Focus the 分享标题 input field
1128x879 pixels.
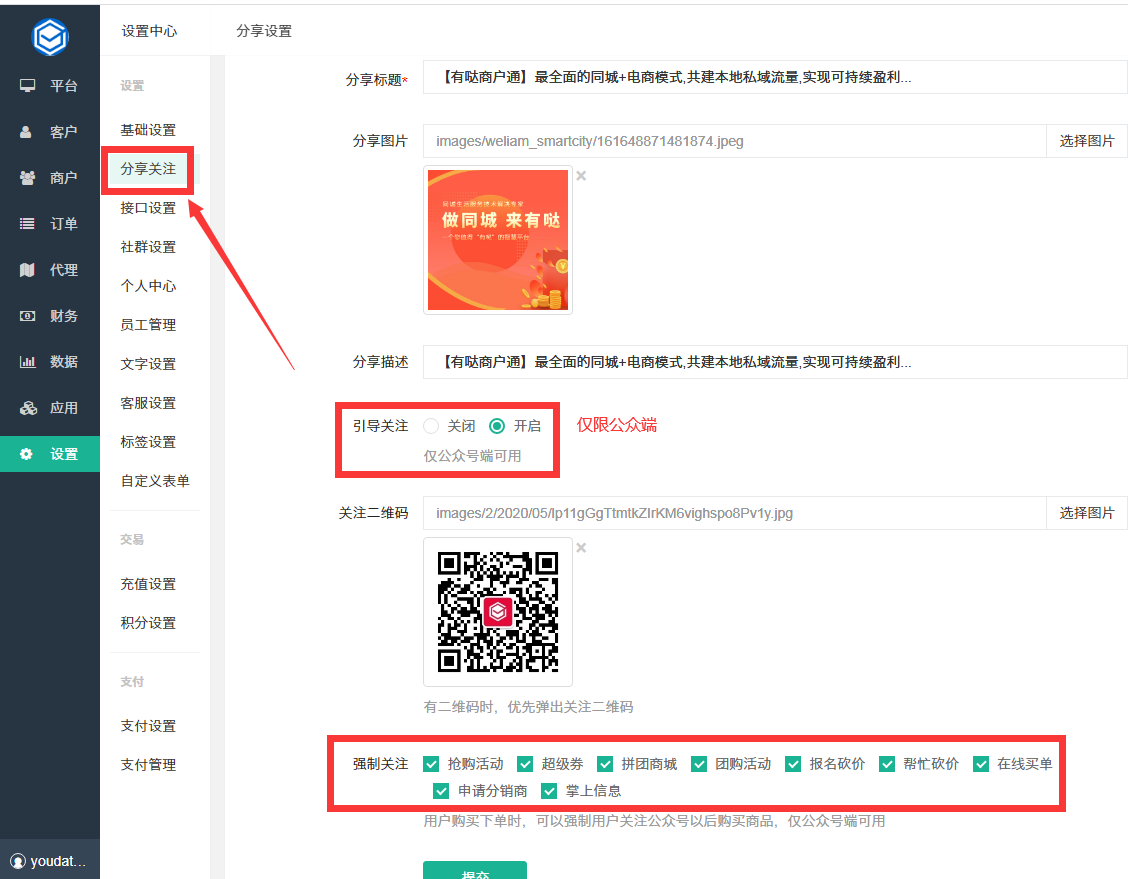(775, 77)
